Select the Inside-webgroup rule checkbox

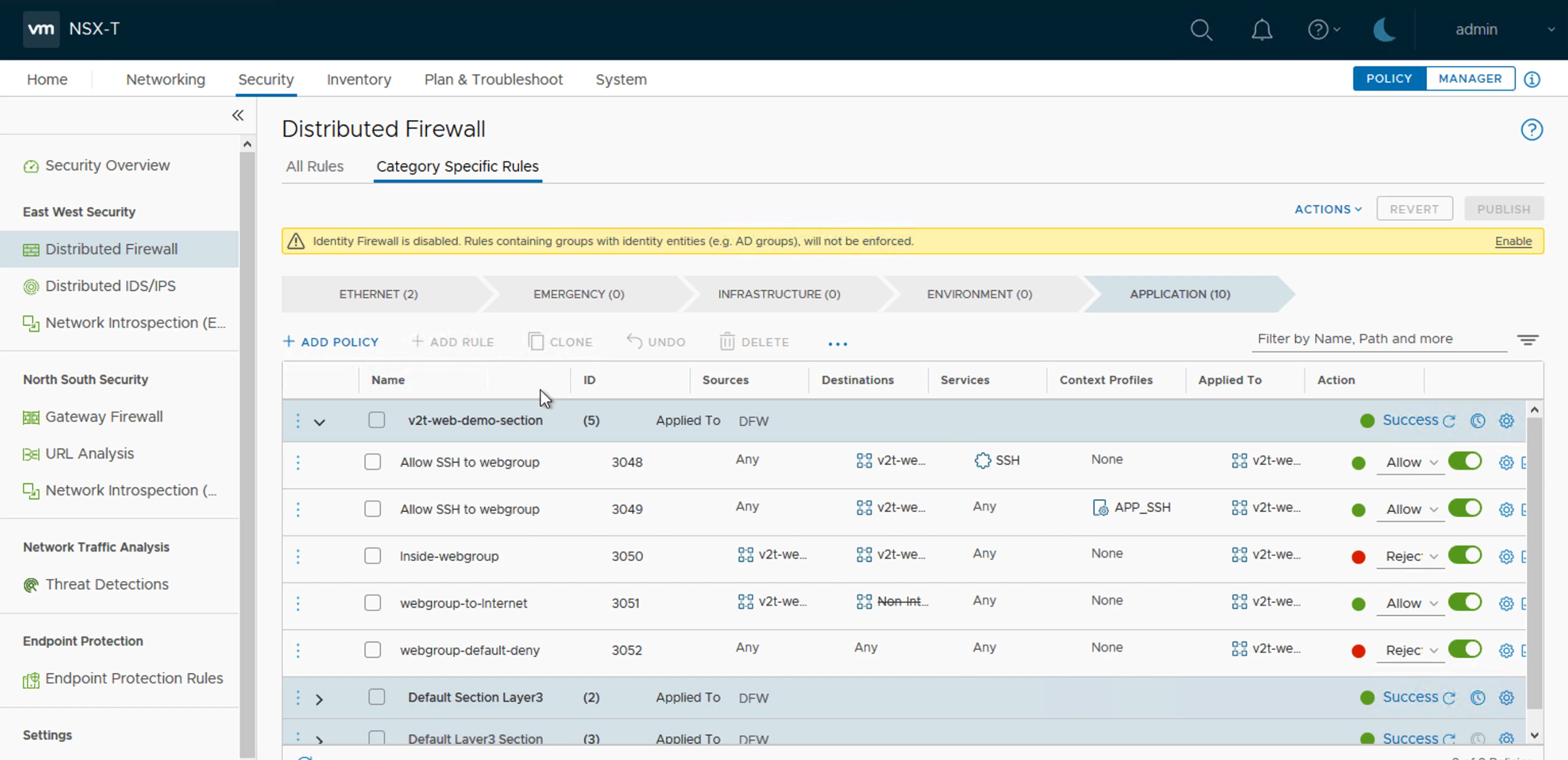click(373, 556)
